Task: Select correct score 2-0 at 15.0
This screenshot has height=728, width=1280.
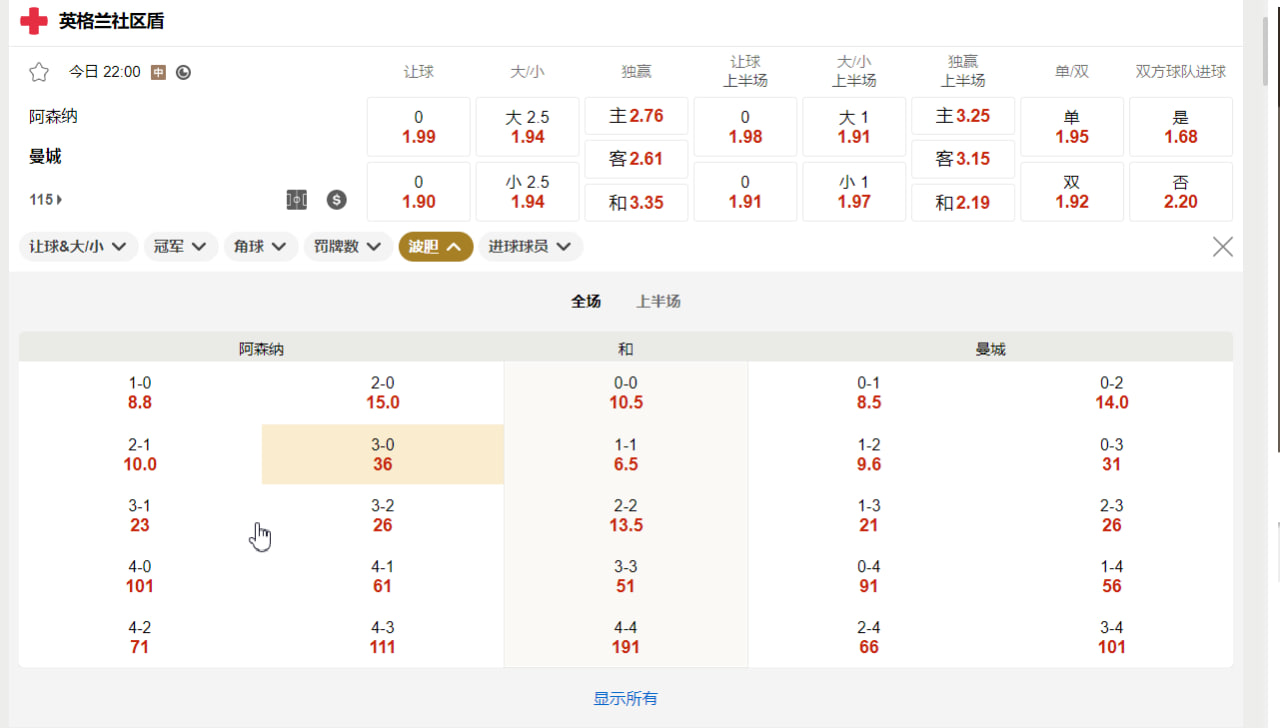Action: click(x=383, y=393)
